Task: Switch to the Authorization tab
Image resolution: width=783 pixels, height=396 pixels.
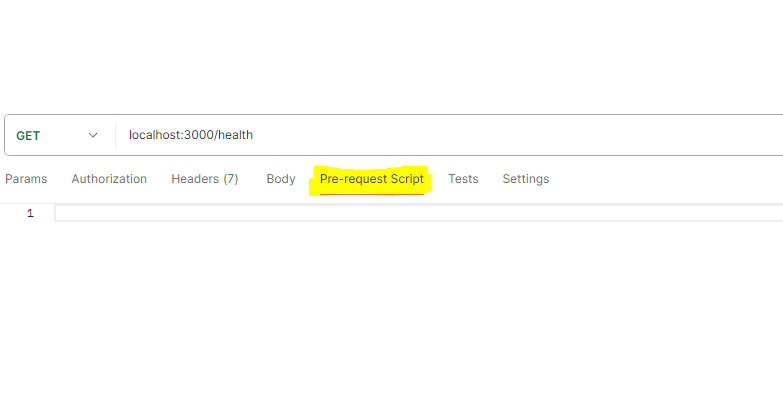Action: 109,179
